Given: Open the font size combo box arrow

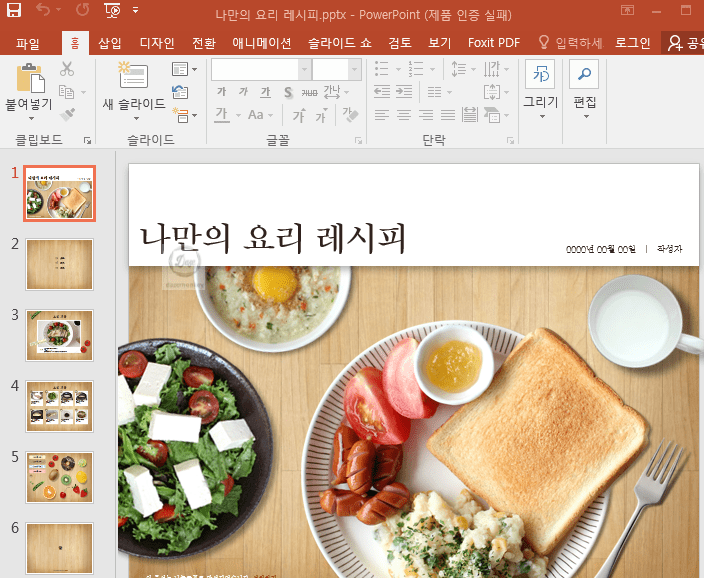Looking at the screenshot, I should click(354, 70).
